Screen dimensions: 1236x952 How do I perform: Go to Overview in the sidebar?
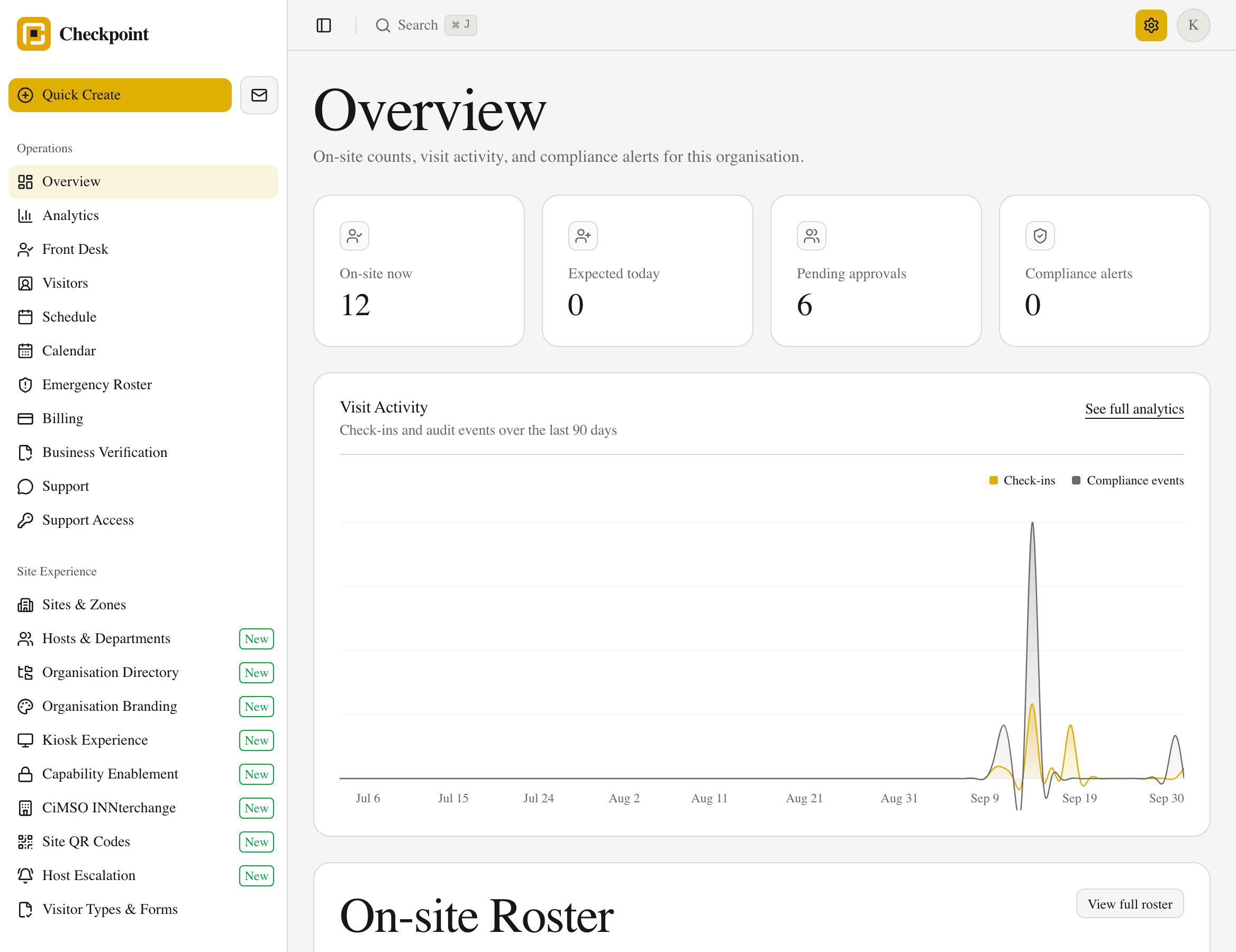(143, 181)
